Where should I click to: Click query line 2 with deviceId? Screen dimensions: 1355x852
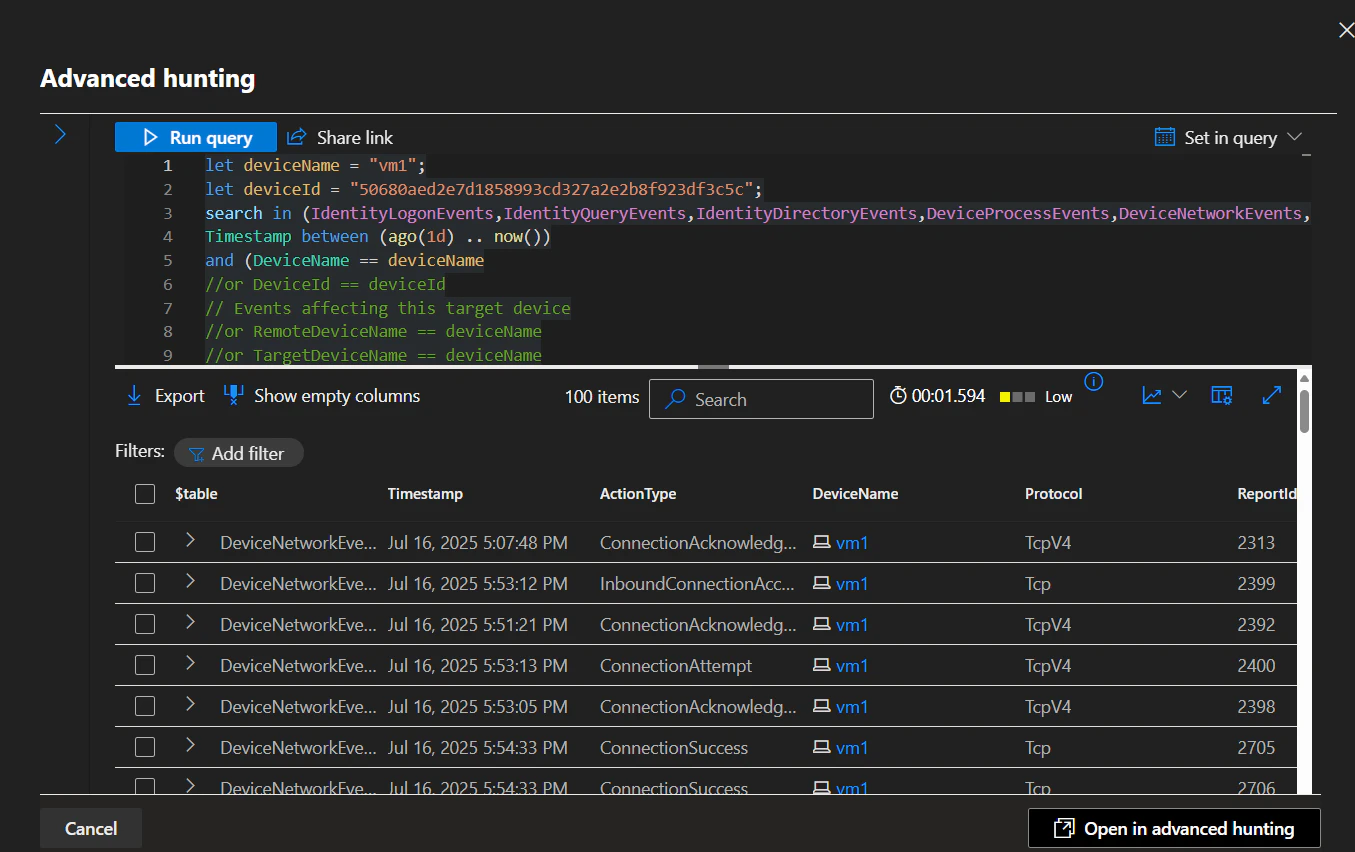click(x=484, y=190)
